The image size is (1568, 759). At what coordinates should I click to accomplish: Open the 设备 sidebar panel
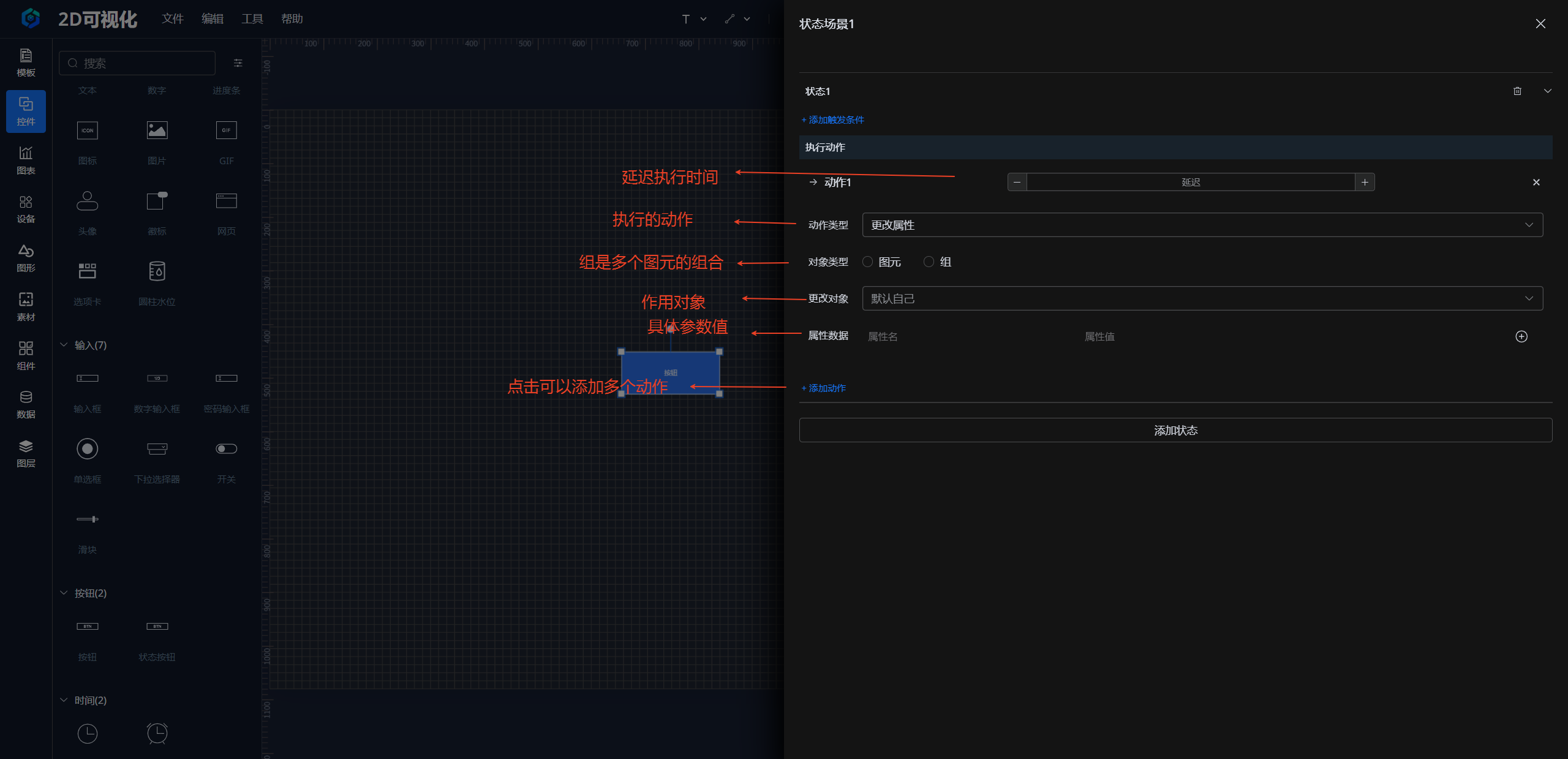26,209
